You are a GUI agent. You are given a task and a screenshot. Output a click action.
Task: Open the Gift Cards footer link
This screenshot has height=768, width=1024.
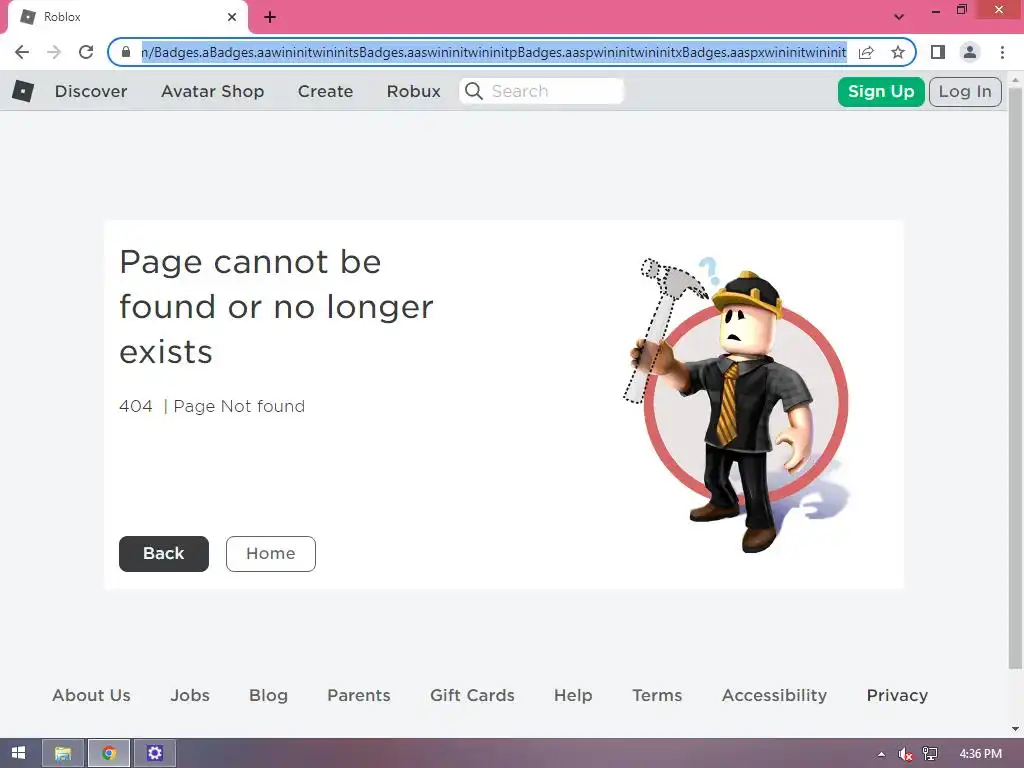tap(472, 696)
